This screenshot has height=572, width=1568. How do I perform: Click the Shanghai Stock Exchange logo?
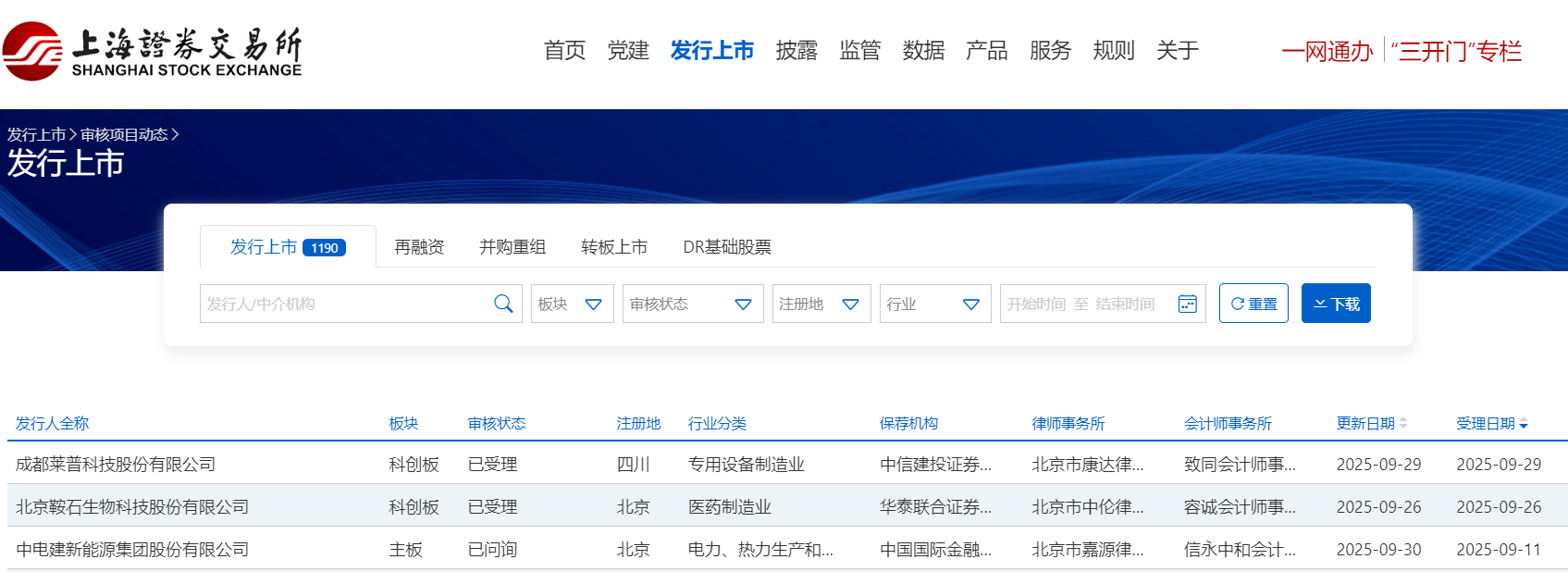click(153, 51)
